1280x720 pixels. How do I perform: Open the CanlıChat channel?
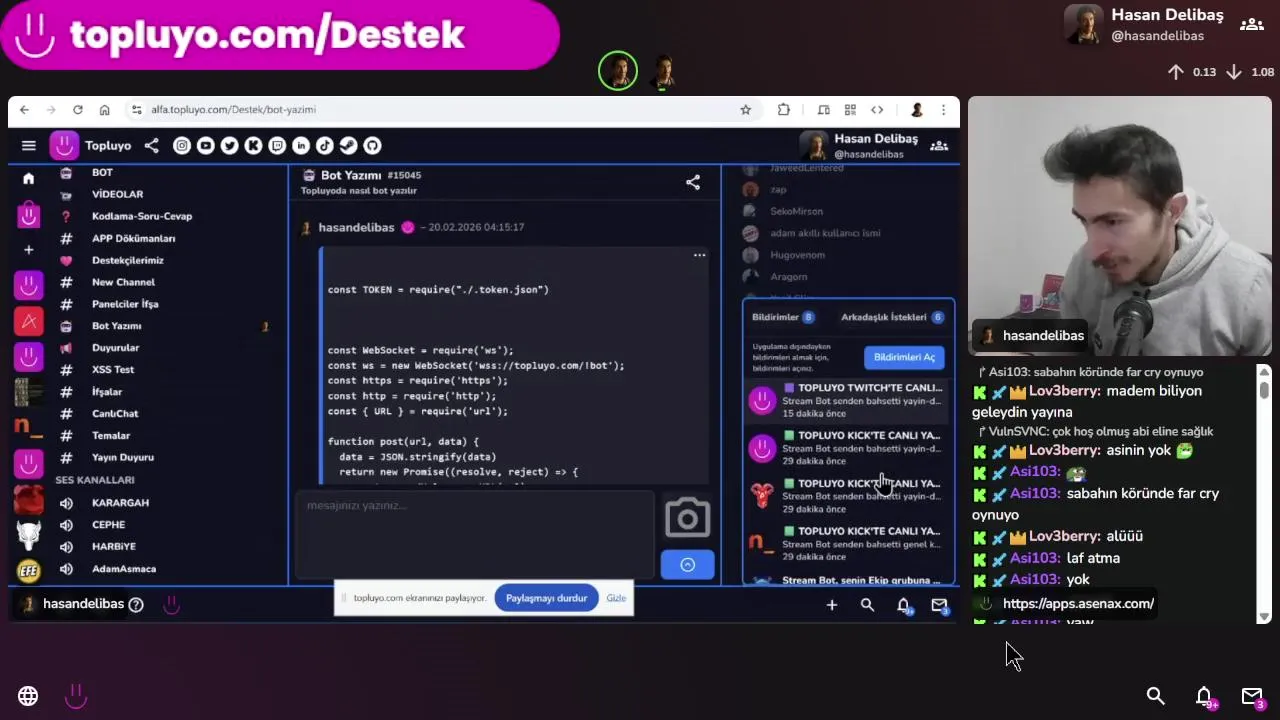click(115, 414)
